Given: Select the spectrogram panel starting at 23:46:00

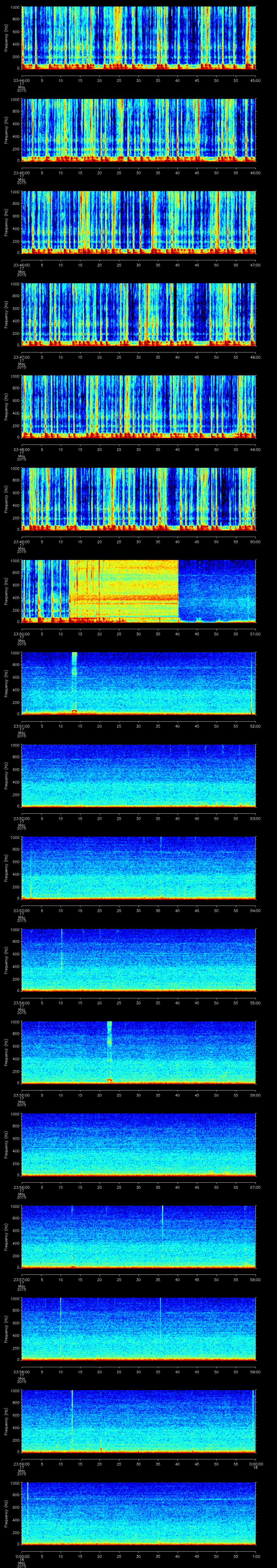Looking at the screenshot, I should (139, 222).
